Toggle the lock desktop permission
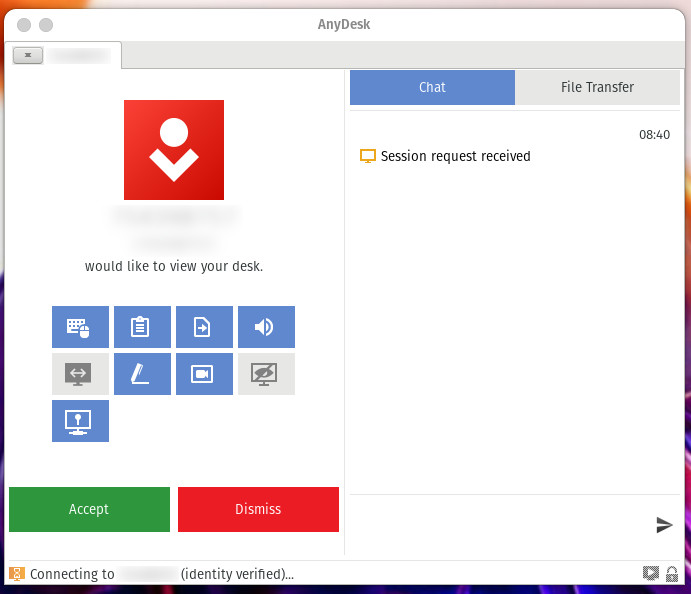The height and width of the screenshot is (594, 691). pos(80,421)
